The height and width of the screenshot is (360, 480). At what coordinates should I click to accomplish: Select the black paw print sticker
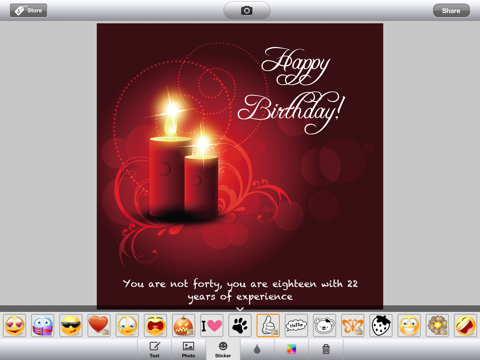pos(240,325)
